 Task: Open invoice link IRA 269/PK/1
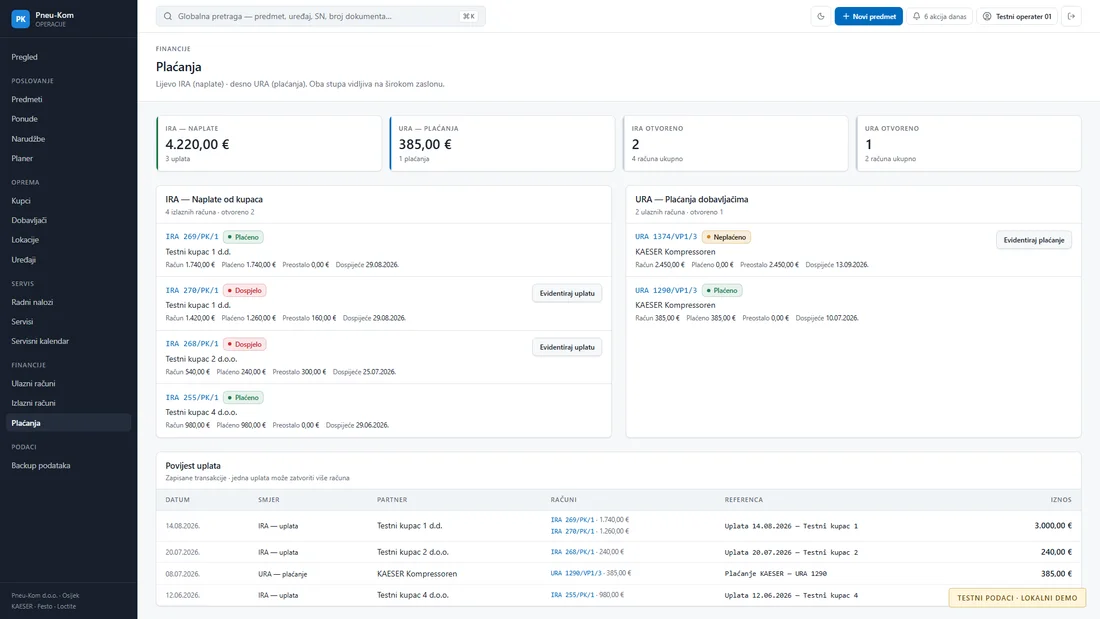click(192, 237)
